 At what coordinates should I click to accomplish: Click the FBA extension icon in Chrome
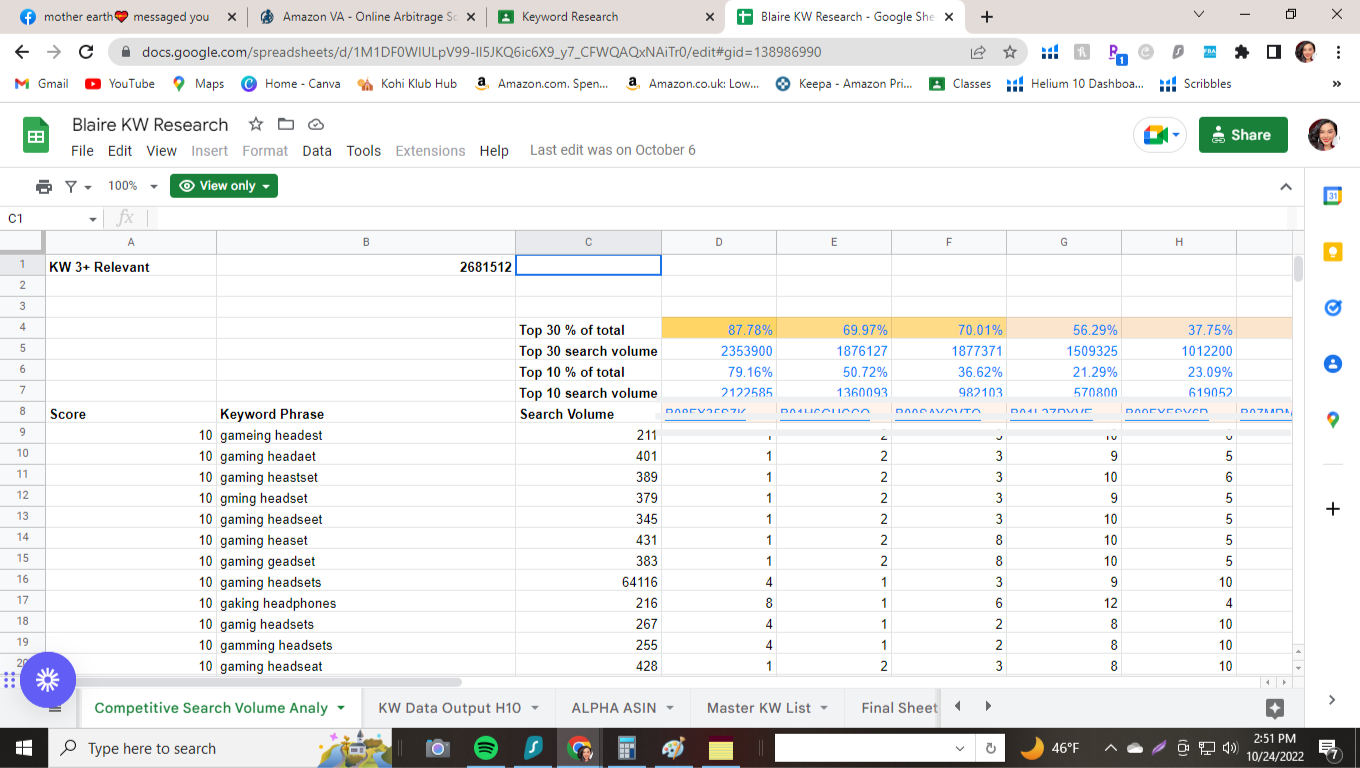pyautogui.click(x=1210, y=52)
